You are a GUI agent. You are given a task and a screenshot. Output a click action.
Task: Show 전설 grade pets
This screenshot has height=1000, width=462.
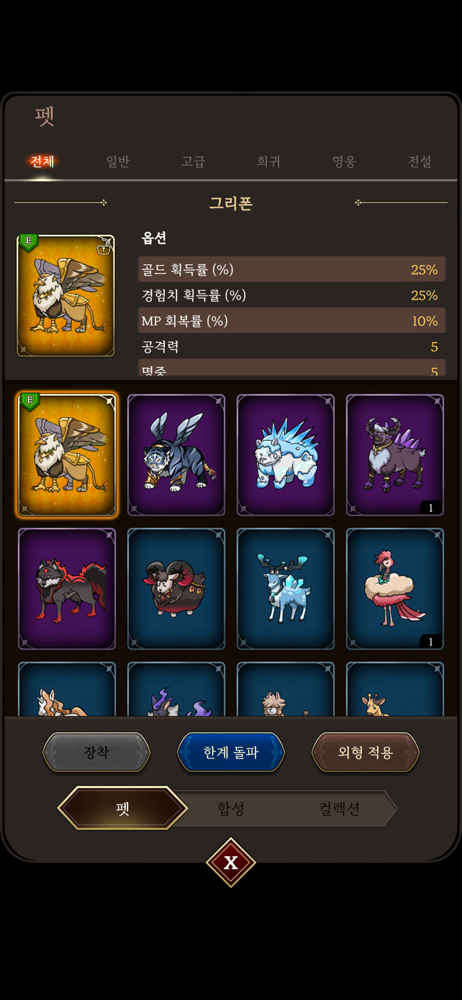coord(420,161)
